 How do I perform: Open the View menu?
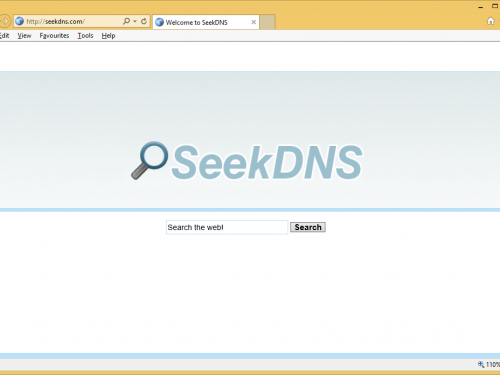pos(24,36)
